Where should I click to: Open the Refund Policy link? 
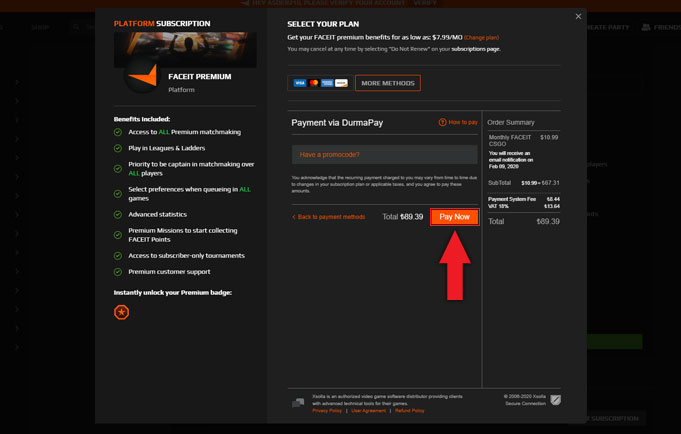[410, 411]
